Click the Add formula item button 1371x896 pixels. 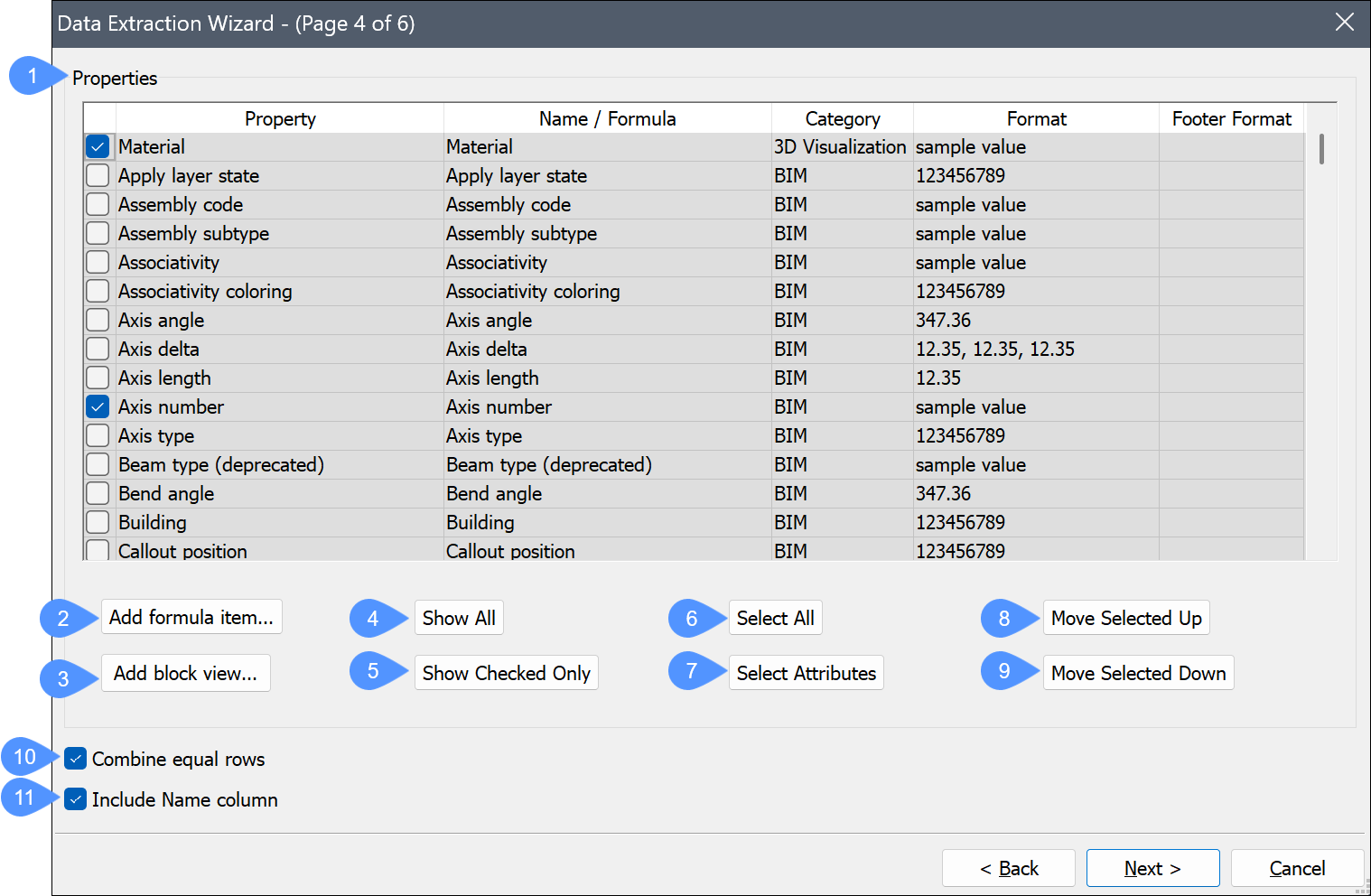click(191, 617)
